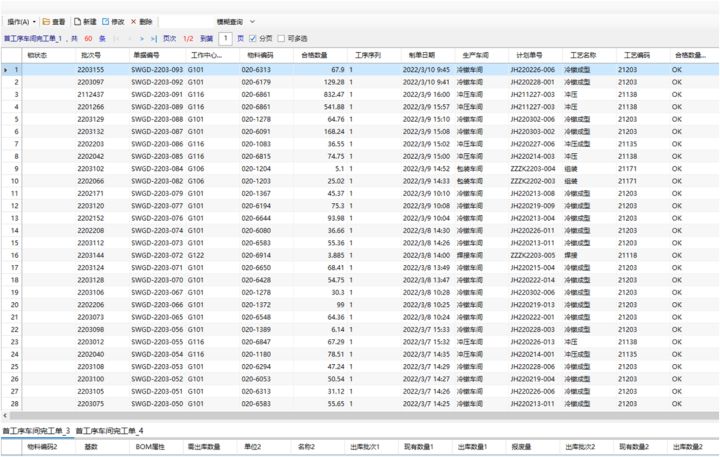Jump to the last page arrow
The image size is (720, 457).
click(x=154, y=39)
